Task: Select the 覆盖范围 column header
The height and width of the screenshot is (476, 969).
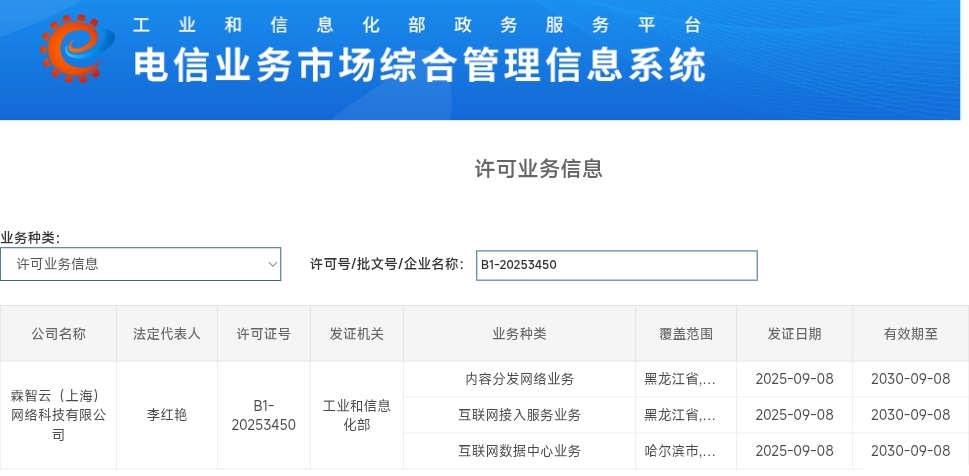Action: click(x=686, y=334)
